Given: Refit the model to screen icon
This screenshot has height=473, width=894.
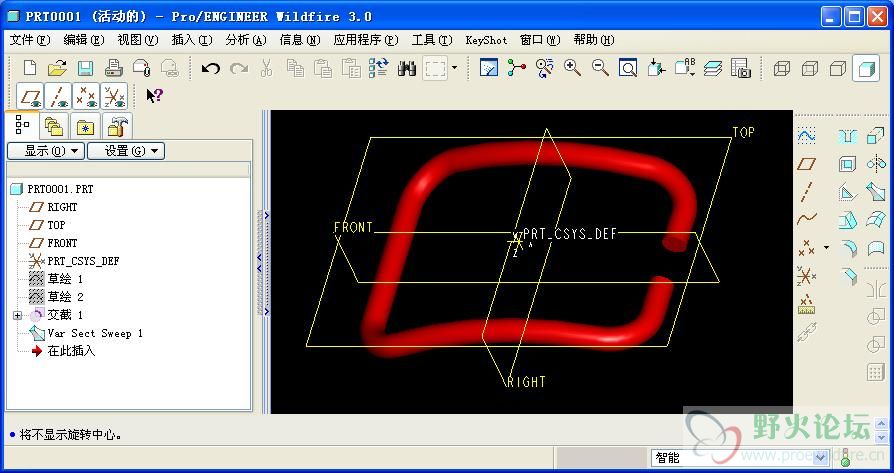Looking at the screenshot, I should [x=628, y=68].
